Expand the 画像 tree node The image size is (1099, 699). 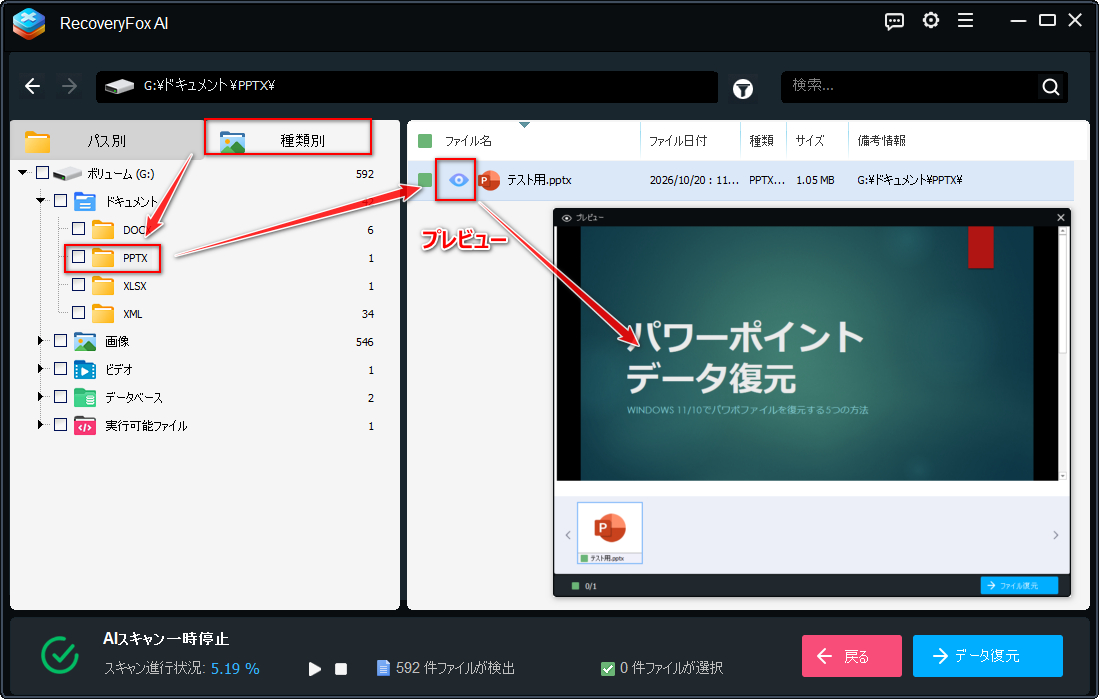pyautogui.click(x=41, y=341)
